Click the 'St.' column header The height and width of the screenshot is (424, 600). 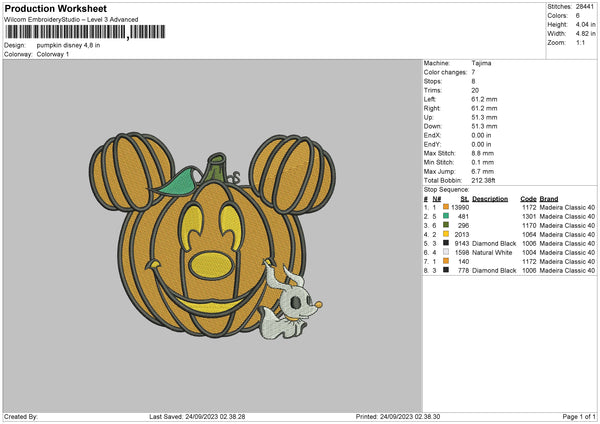point(465,199)
